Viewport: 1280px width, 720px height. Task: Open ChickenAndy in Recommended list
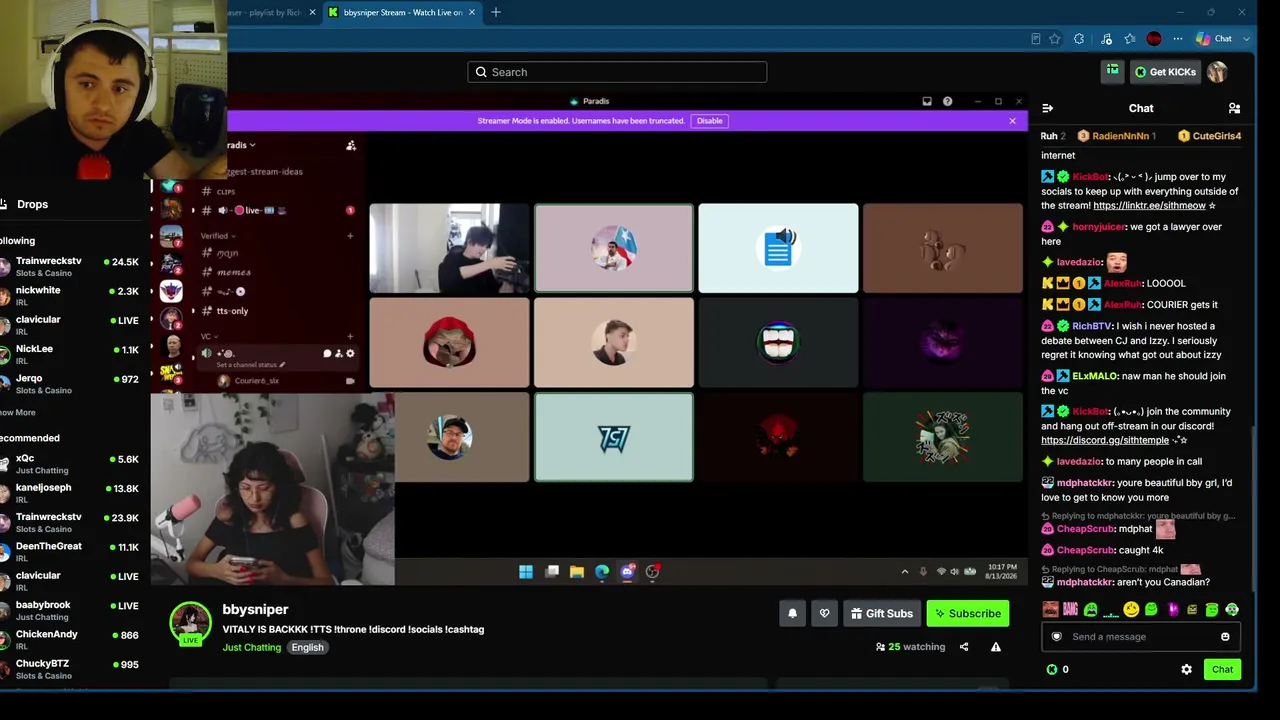[x=72, y=640]
